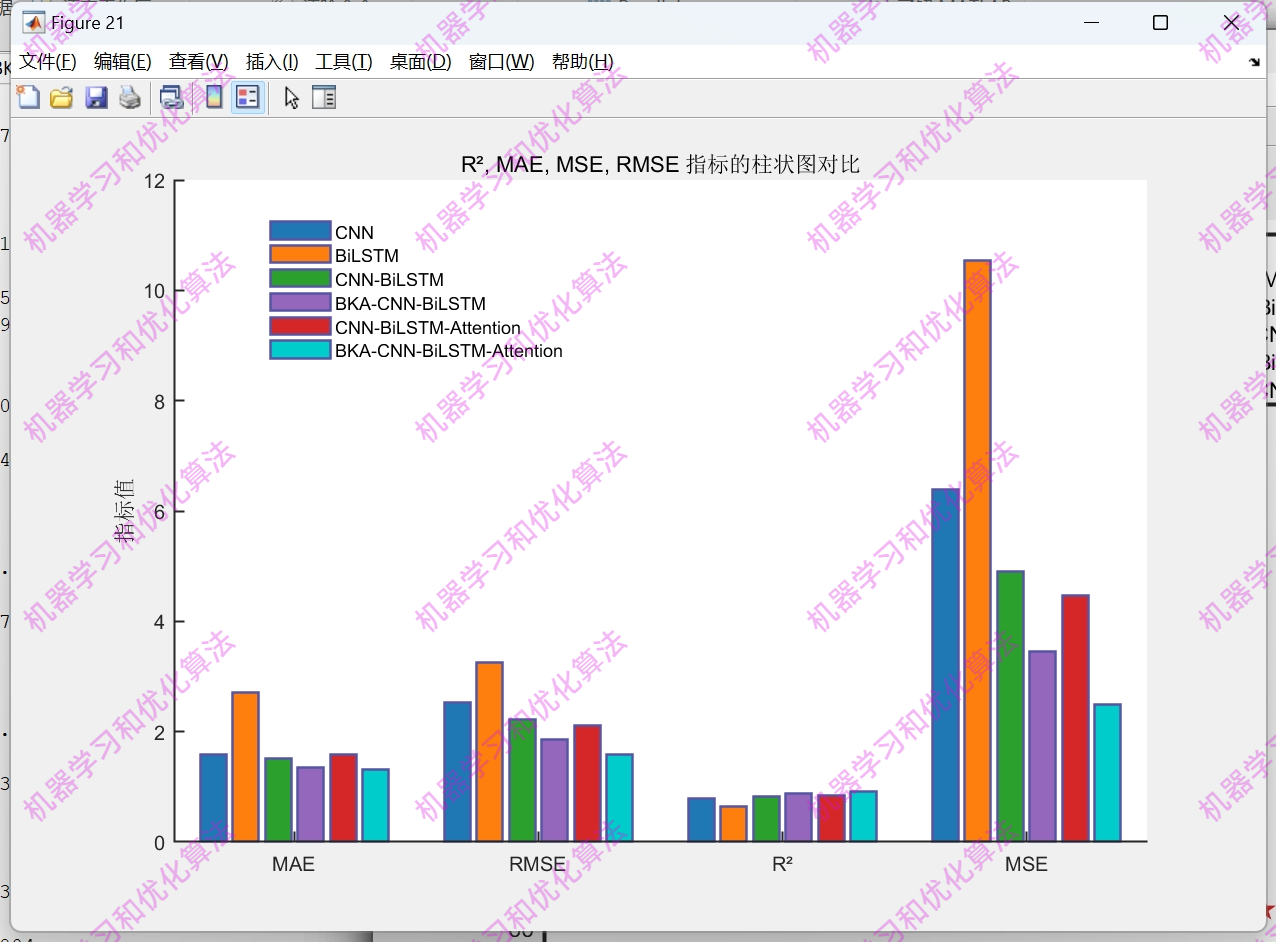Viewport: 1276px width, 942px height.
Task: Close the Figure 21 window
Action: point(1231,23)
